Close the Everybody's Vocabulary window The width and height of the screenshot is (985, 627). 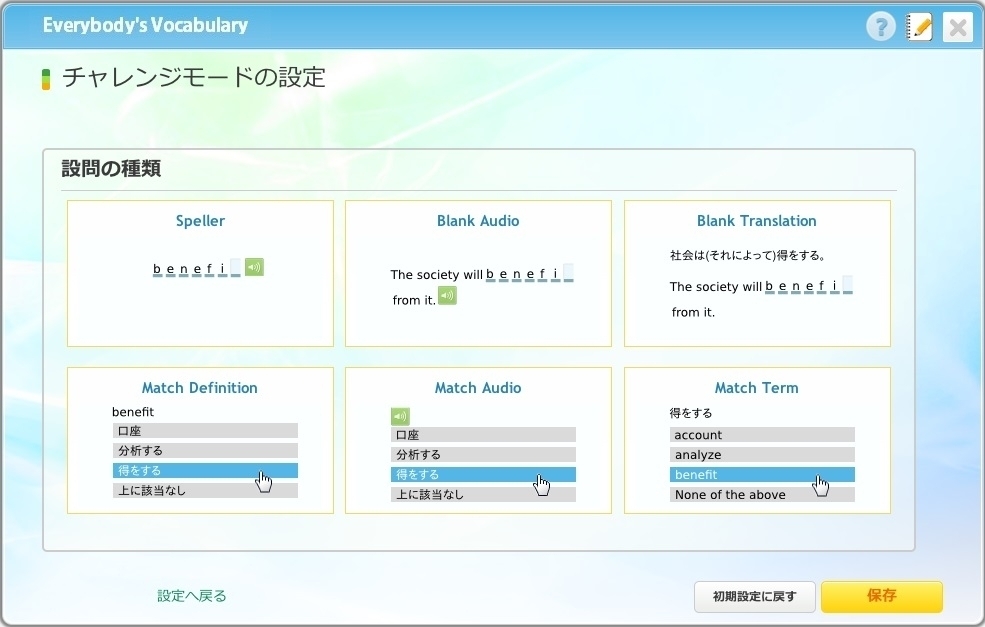tap(958, 28)
